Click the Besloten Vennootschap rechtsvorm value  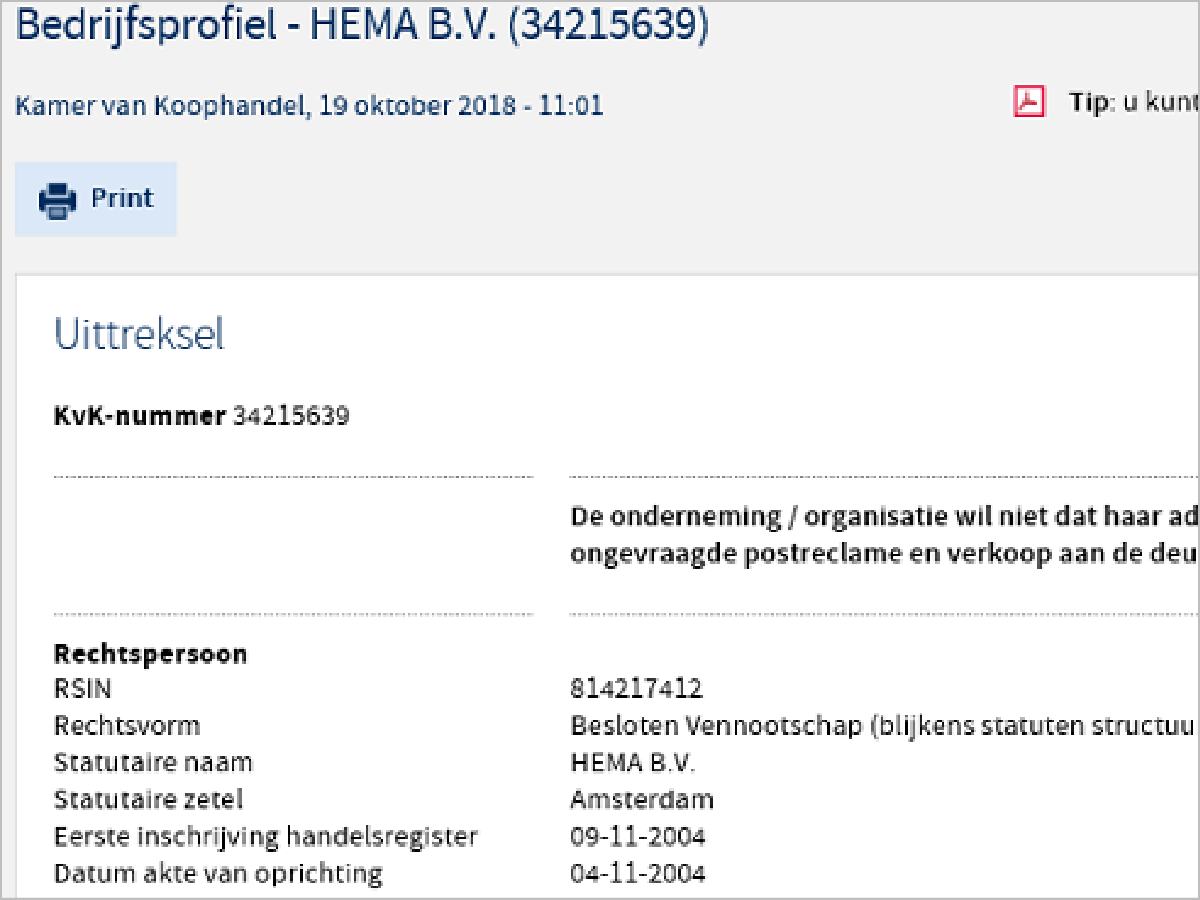pyautogui.click(x=880, y=725)
